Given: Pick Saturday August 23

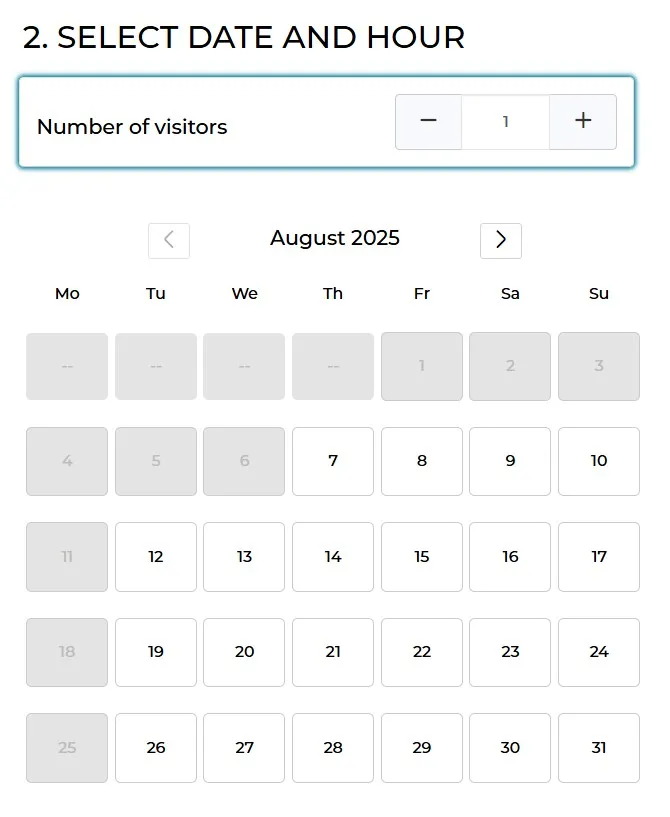Looking at the screenshot, I should pos(510,652).
